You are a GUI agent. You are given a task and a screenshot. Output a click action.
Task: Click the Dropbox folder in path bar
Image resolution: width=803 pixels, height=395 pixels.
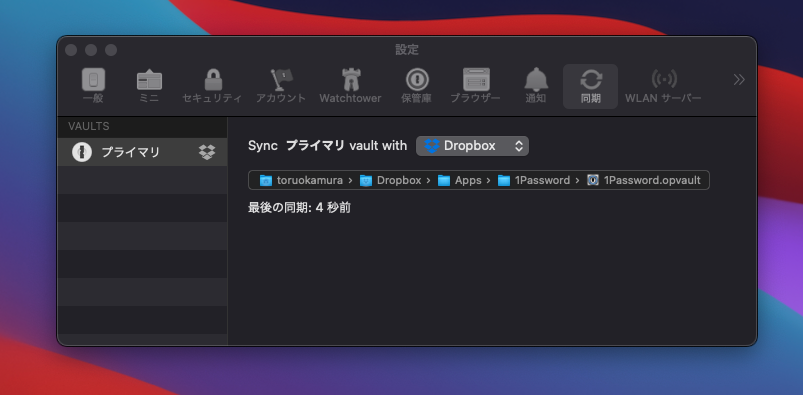391,180
